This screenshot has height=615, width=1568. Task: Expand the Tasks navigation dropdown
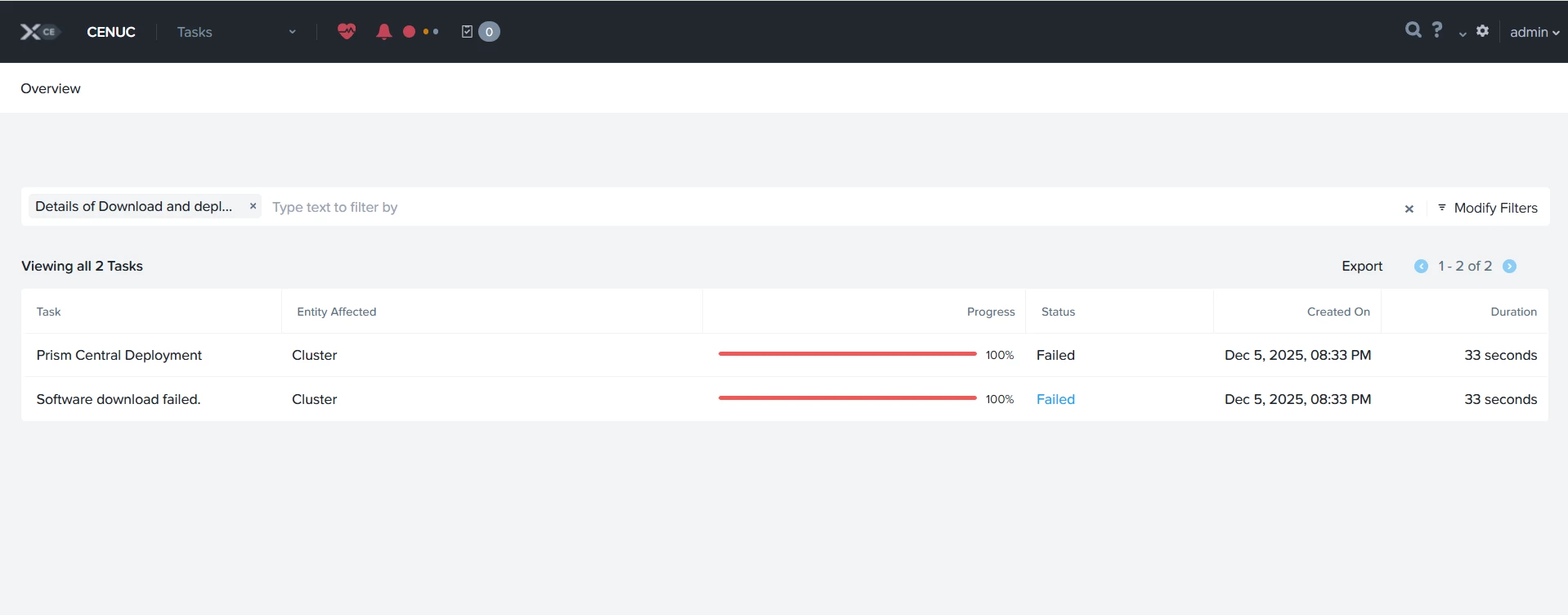[x=292, y=32]
